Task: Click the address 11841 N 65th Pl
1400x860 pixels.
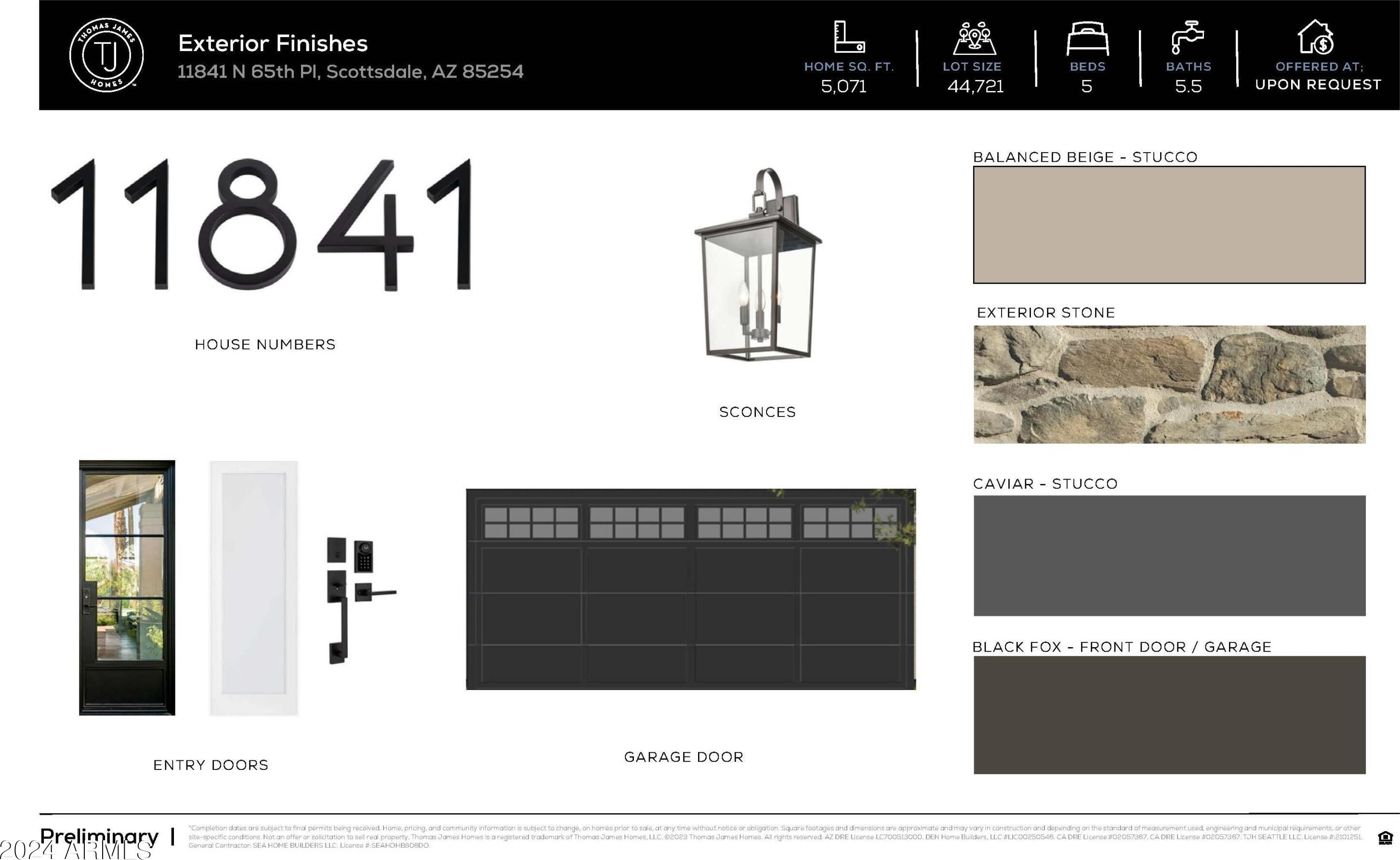Action: pos(350,72)
